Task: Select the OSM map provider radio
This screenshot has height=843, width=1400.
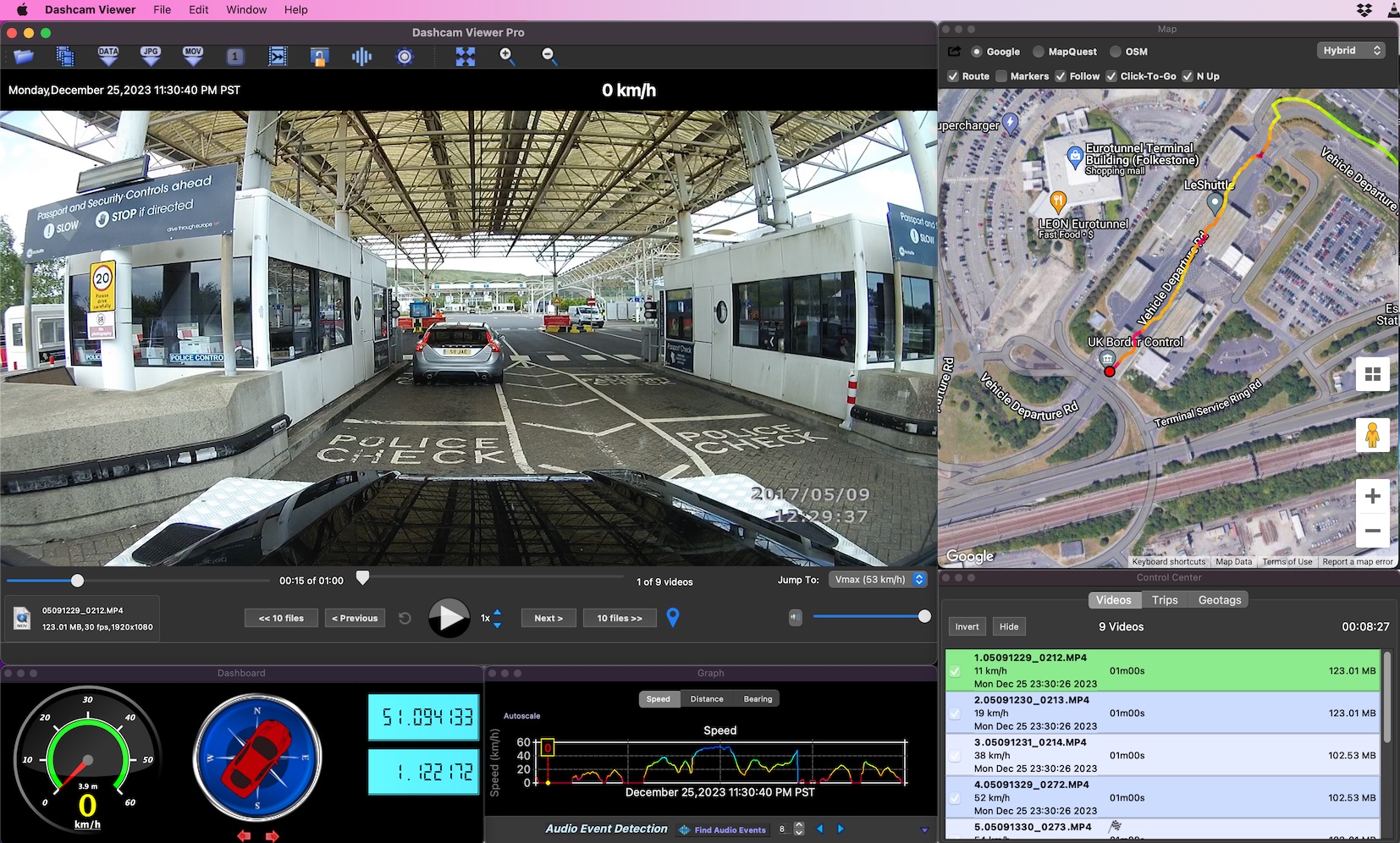Action: point(1116,52)
